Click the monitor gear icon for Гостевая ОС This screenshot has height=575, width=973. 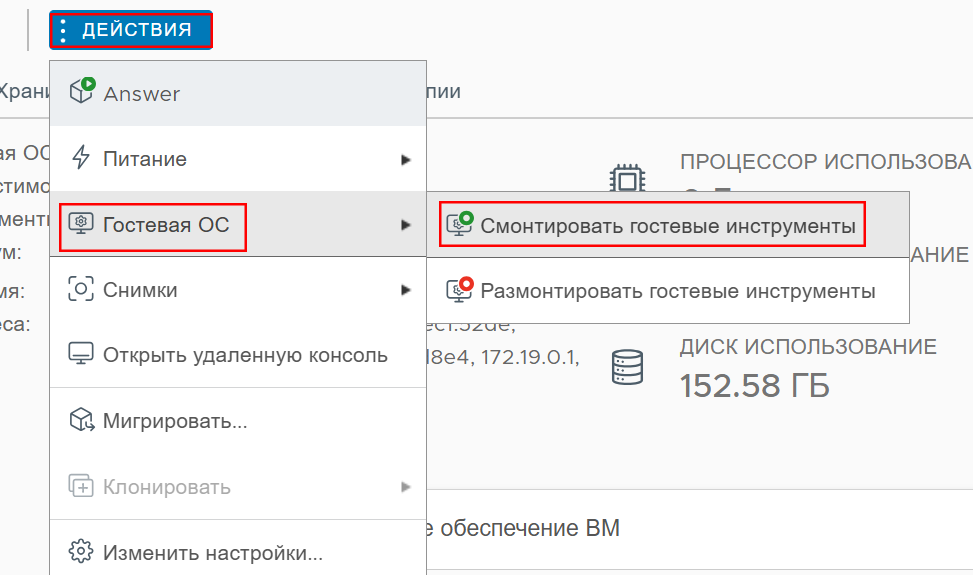coord(81,223)
